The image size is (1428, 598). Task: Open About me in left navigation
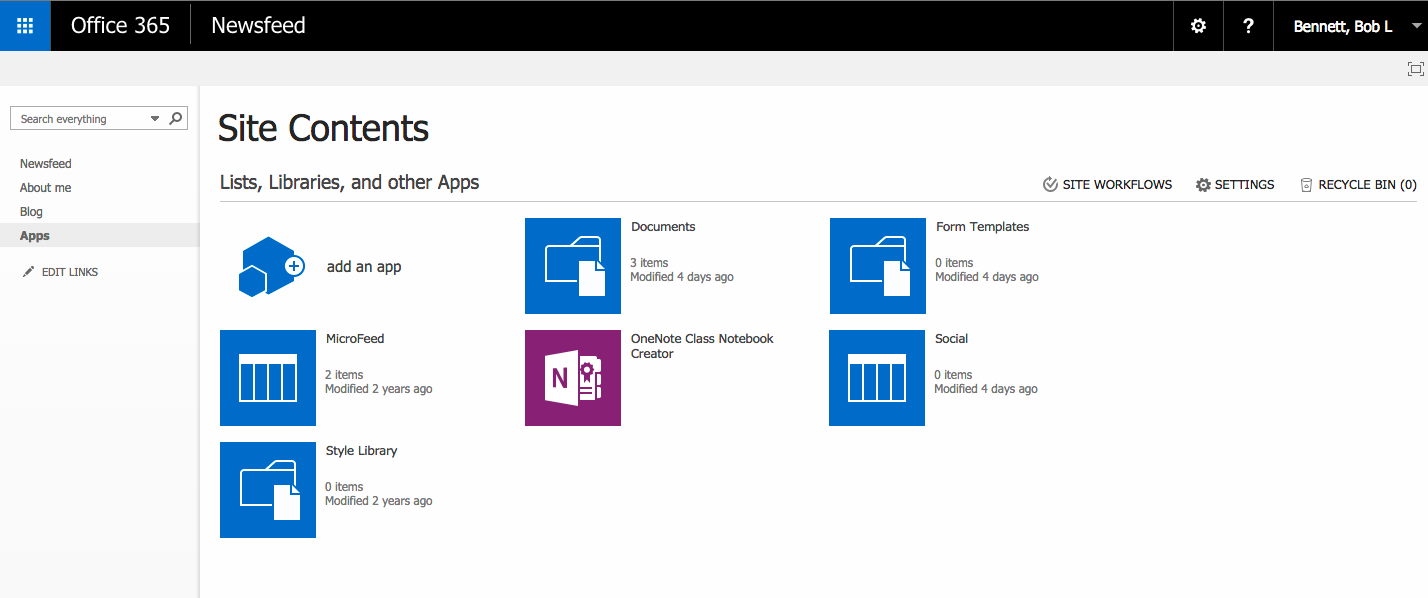pyautogui.click(x=45, y=188)
